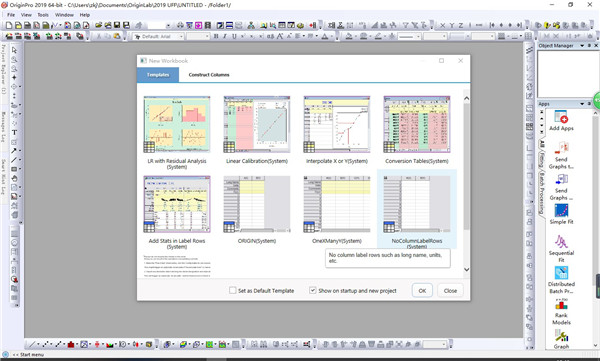600x361 pixels.
Task: Select the Text tool (T) in left toolbar
Action: coord(14,132)
